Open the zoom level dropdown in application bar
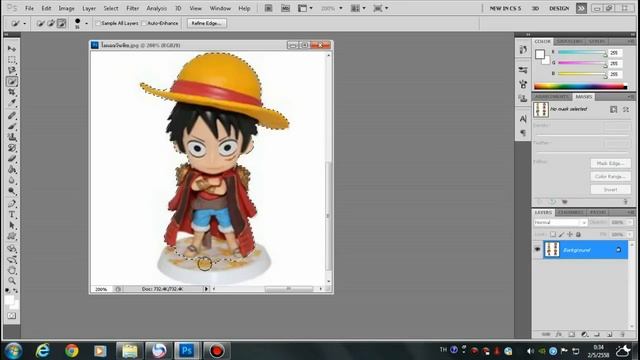Screen dimensions: 640x360 pyautogui.click(x=341, y=8)
